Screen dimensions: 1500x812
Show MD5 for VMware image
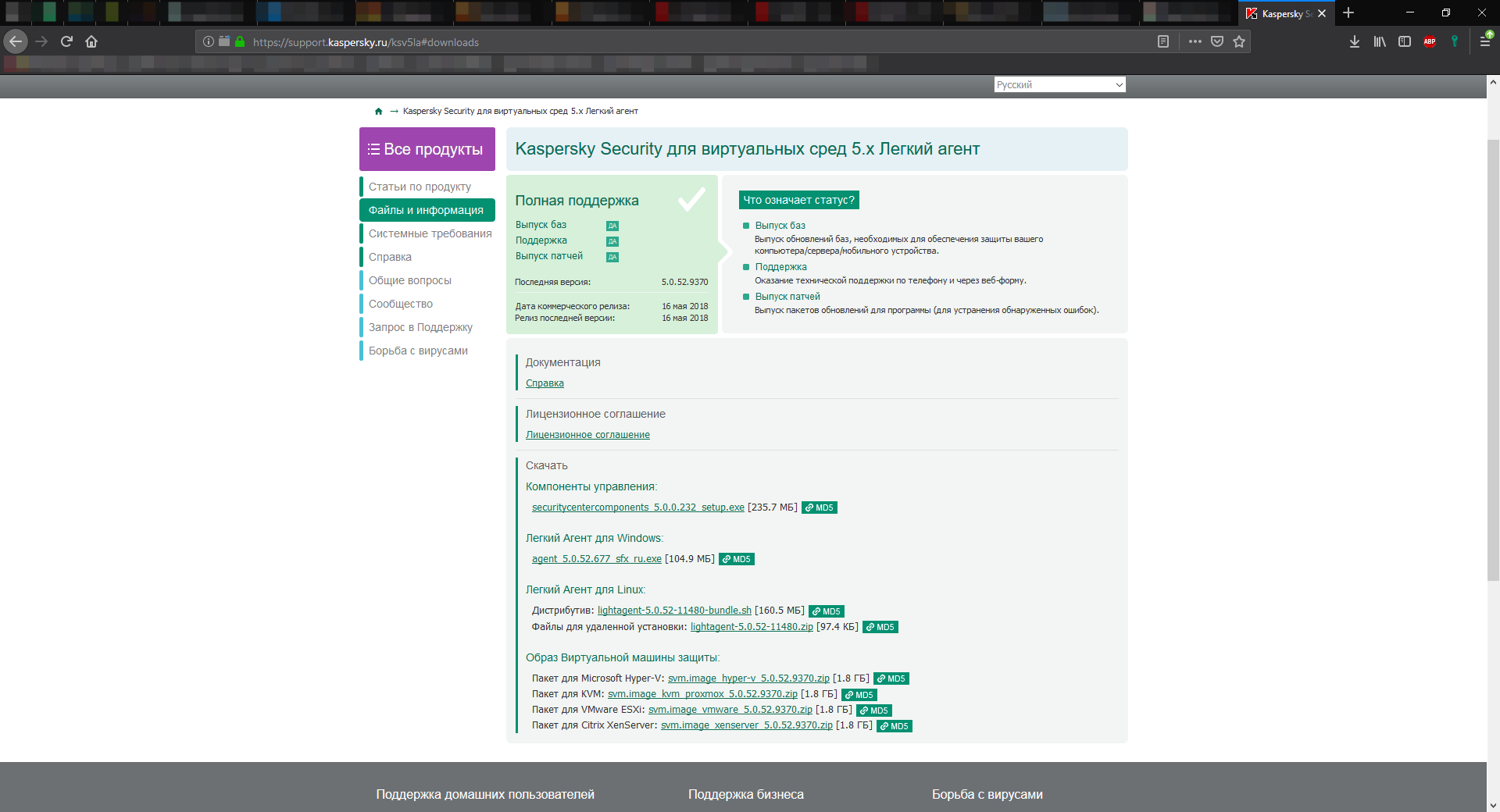(874, 710)
